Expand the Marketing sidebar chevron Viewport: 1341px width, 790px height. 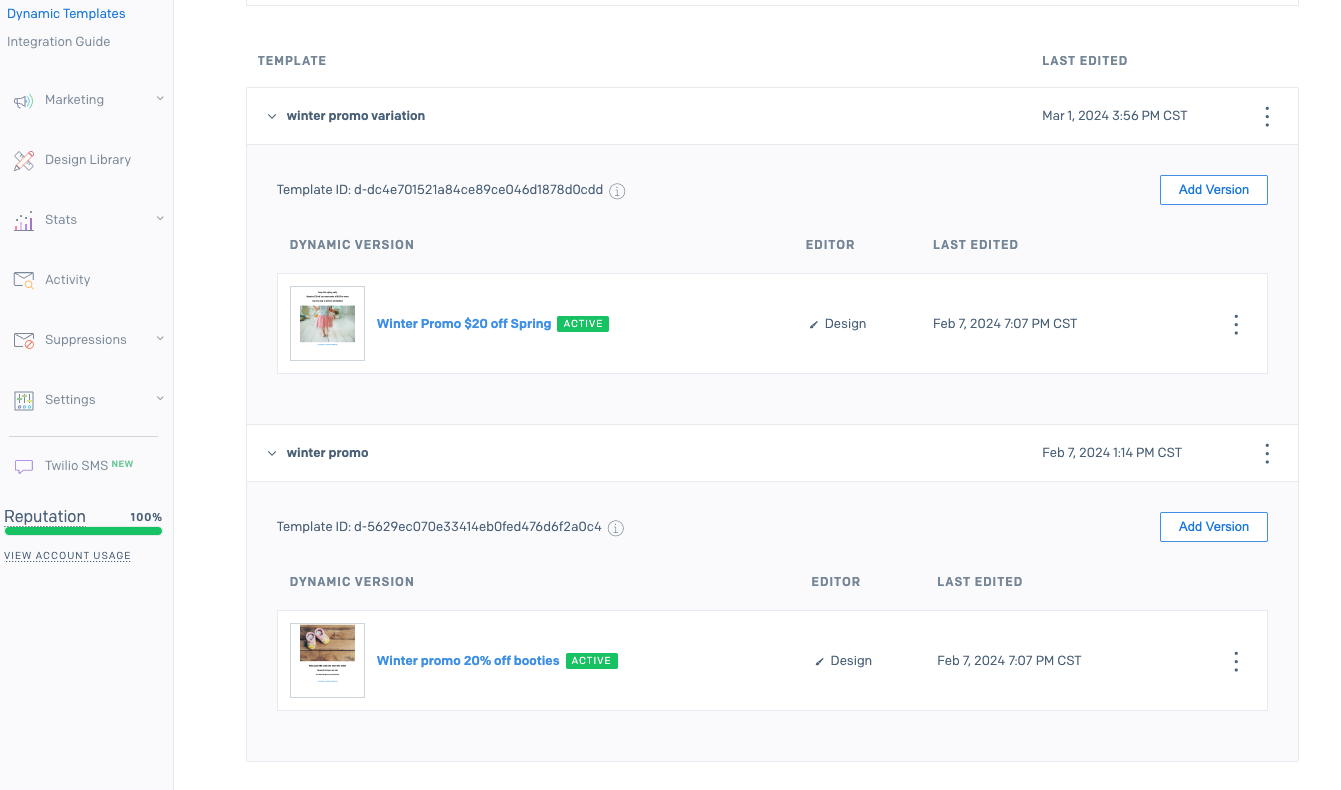(159, 99)
